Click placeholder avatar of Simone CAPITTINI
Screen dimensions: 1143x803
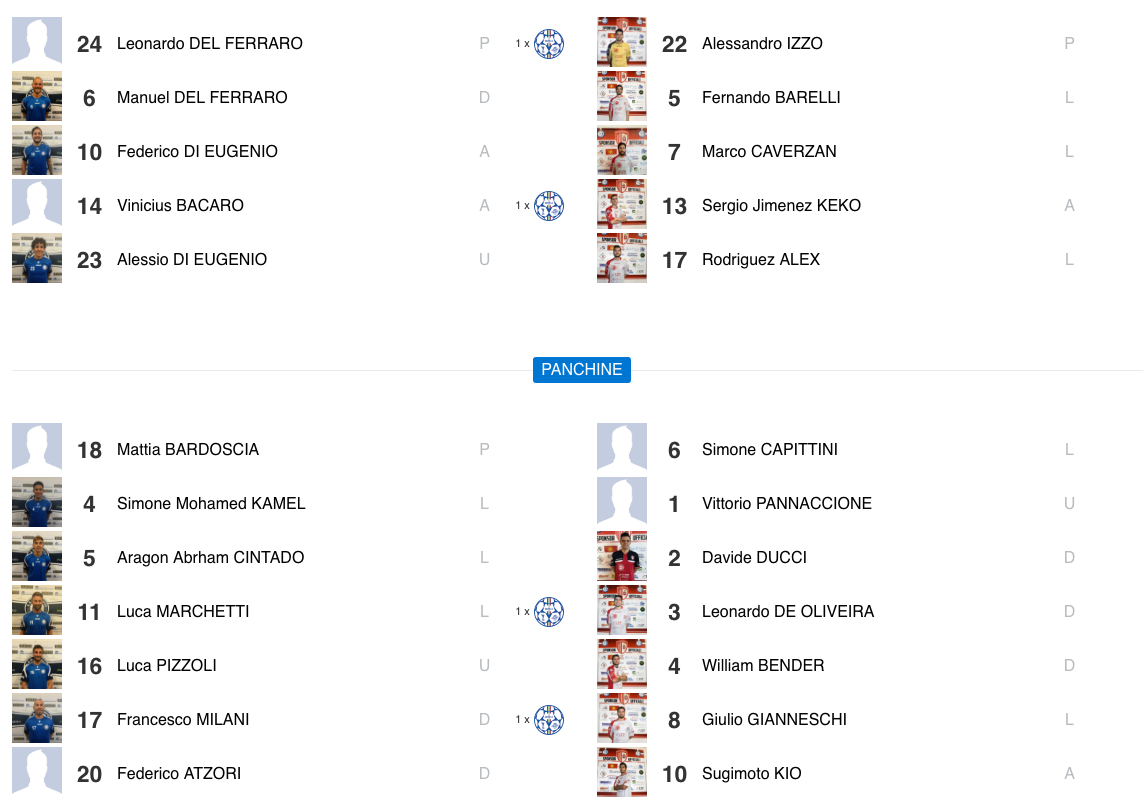pos(622,447)
